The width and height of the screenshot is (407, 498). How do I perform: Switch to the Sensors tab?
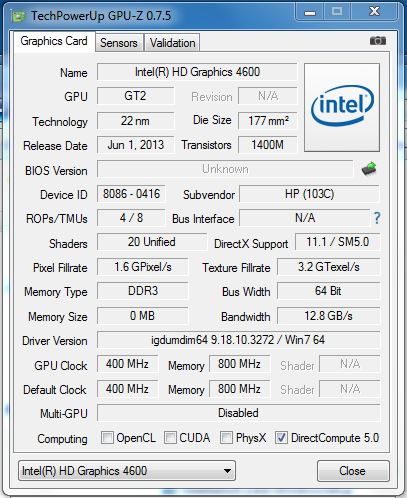[119, 43]
